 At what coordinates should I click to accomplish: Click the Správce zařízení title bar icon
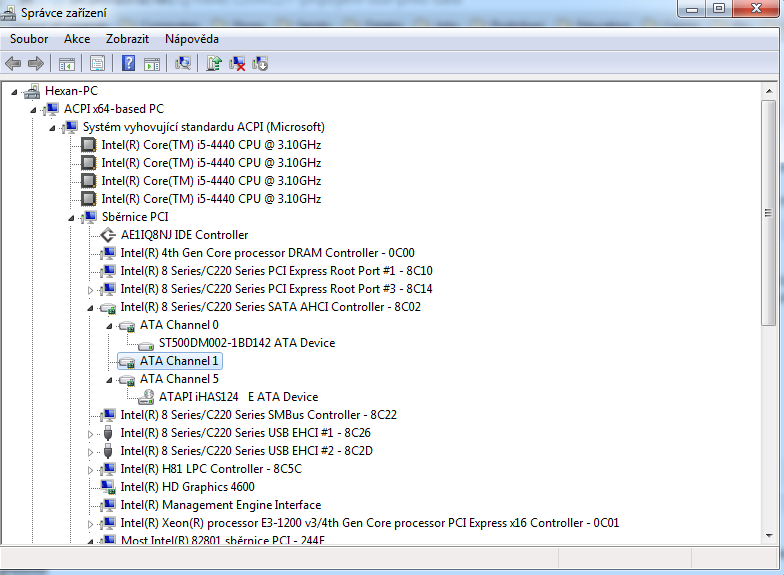(x=8, y=12)
